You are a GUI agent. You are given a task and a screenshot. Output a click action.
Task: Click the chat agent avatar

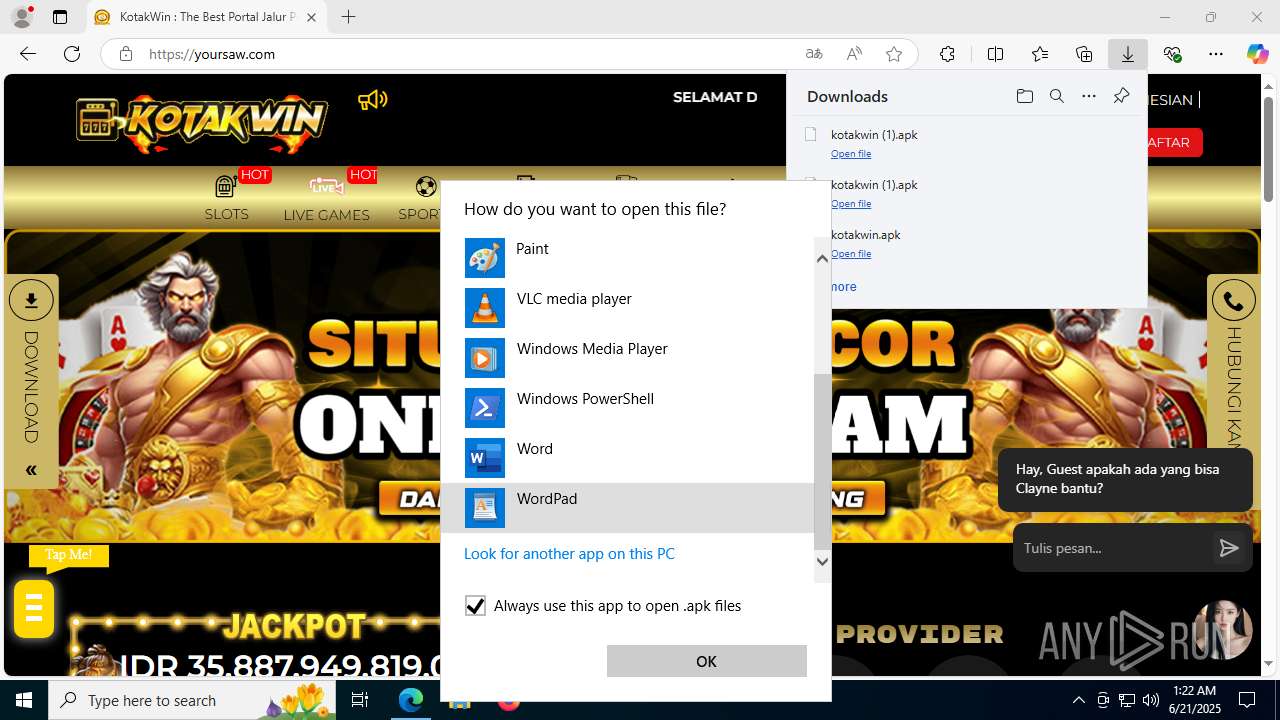[1223, 629]
